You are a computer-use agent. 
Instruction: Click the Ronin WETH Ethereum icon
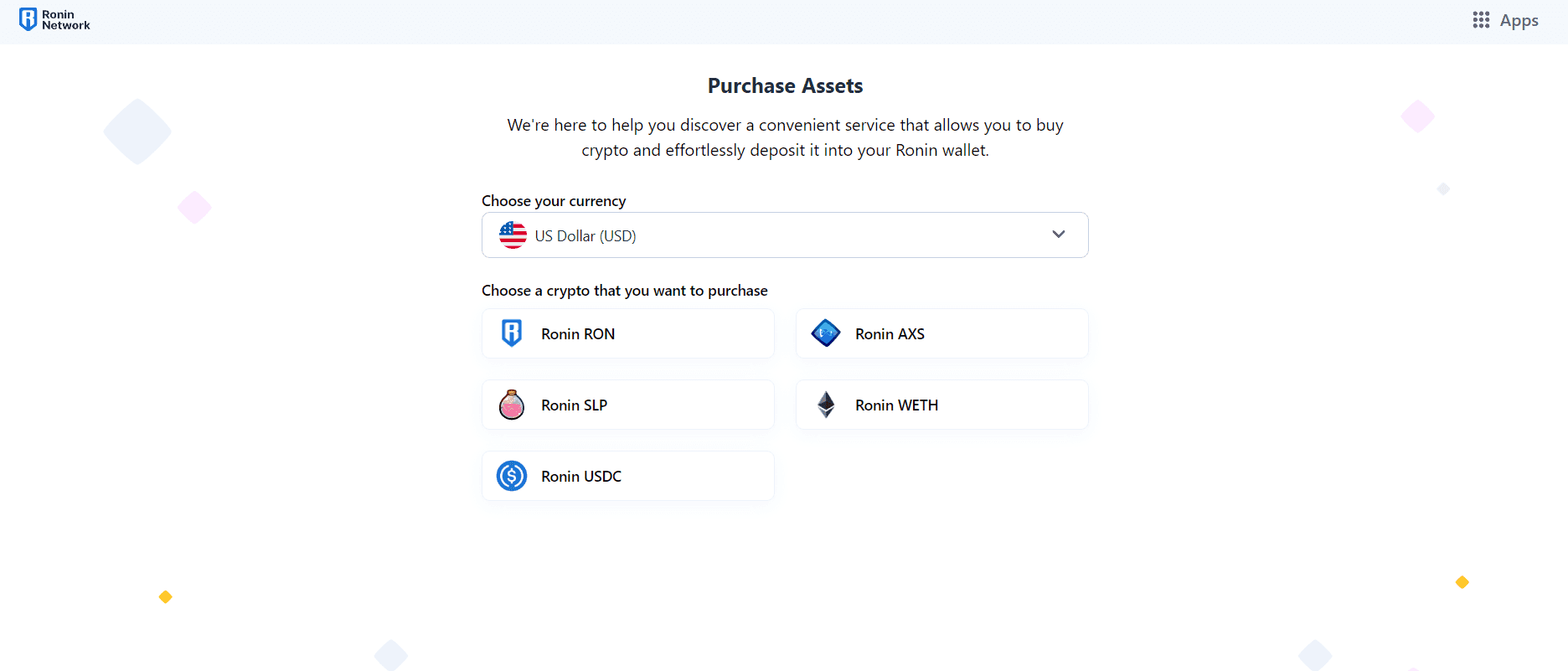825,404
